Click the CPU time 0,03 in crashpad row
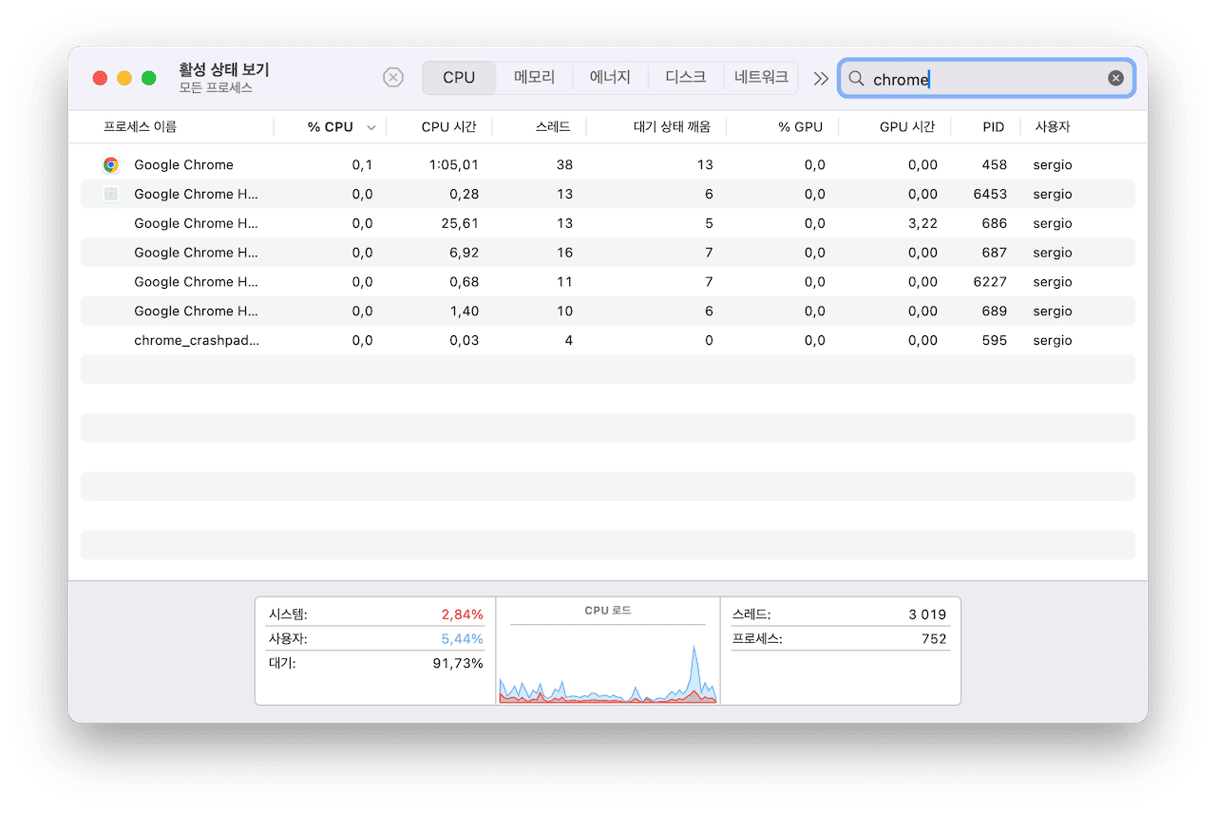 464,340
